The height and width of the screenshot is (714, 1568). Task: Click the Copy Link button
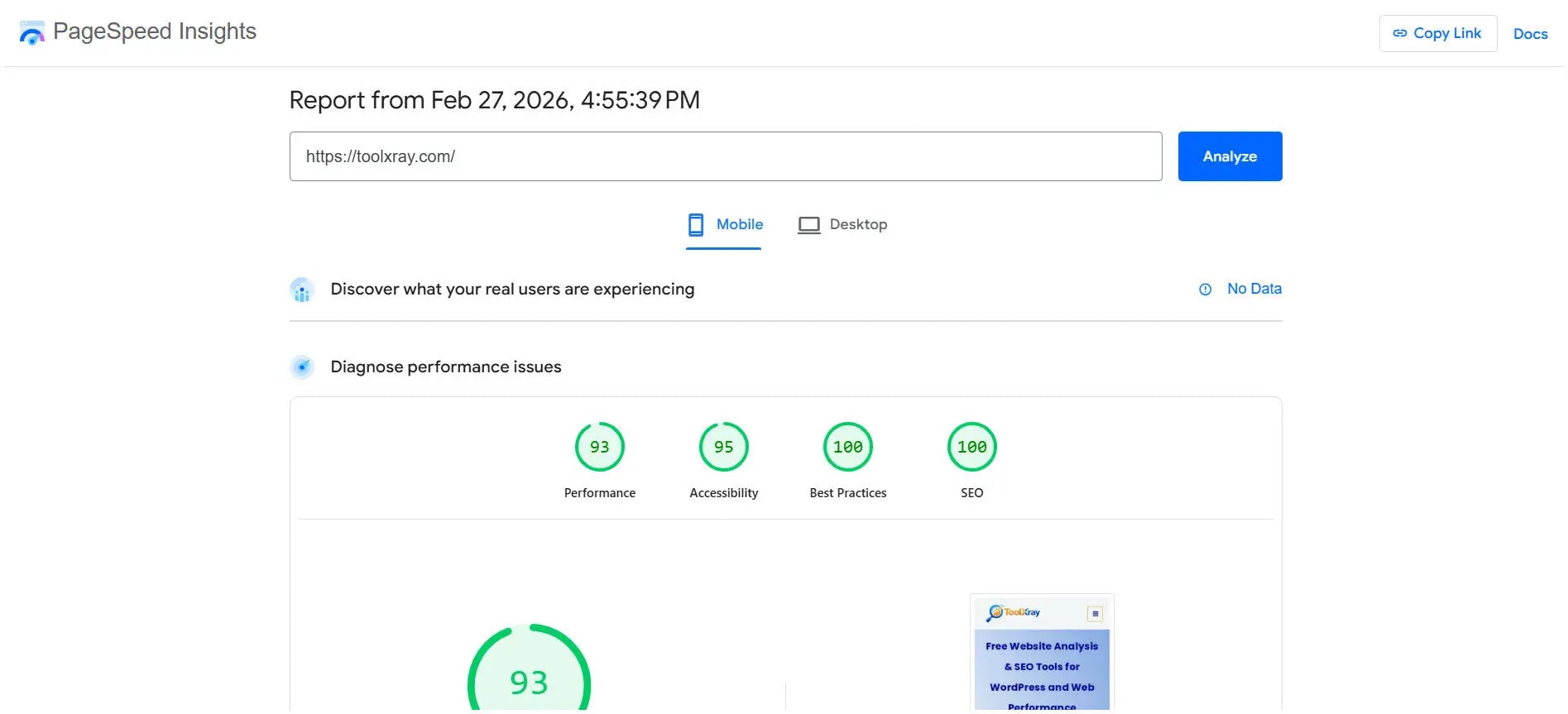1437,33
